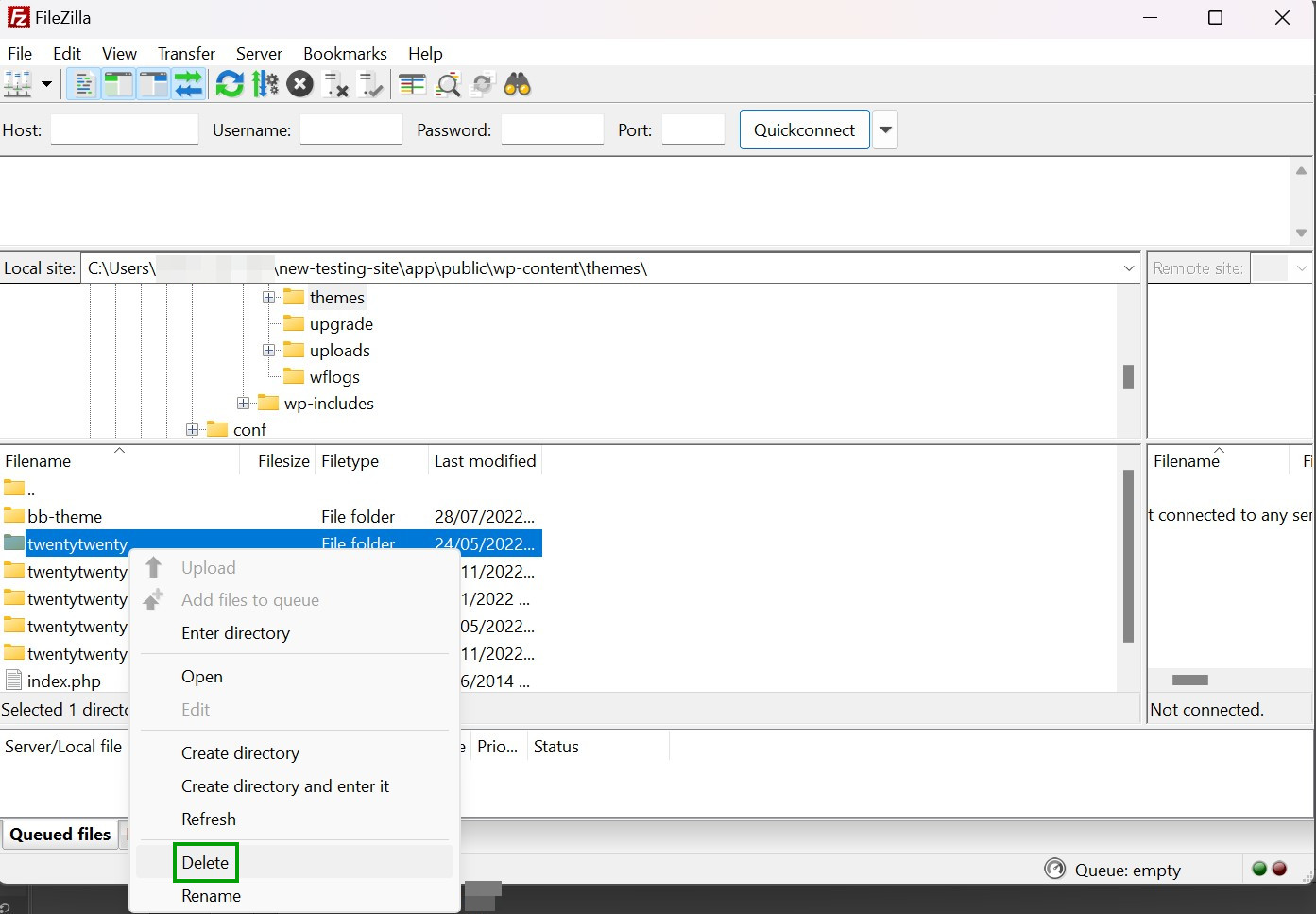1316x914 pixels.
Task: Expand the wp-includes folder tree node
Action: [x=244, y=403]
